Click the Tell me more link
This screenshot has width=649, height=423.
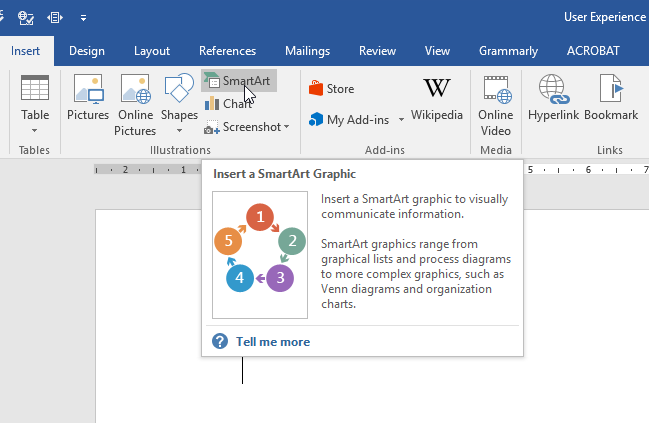273,342
